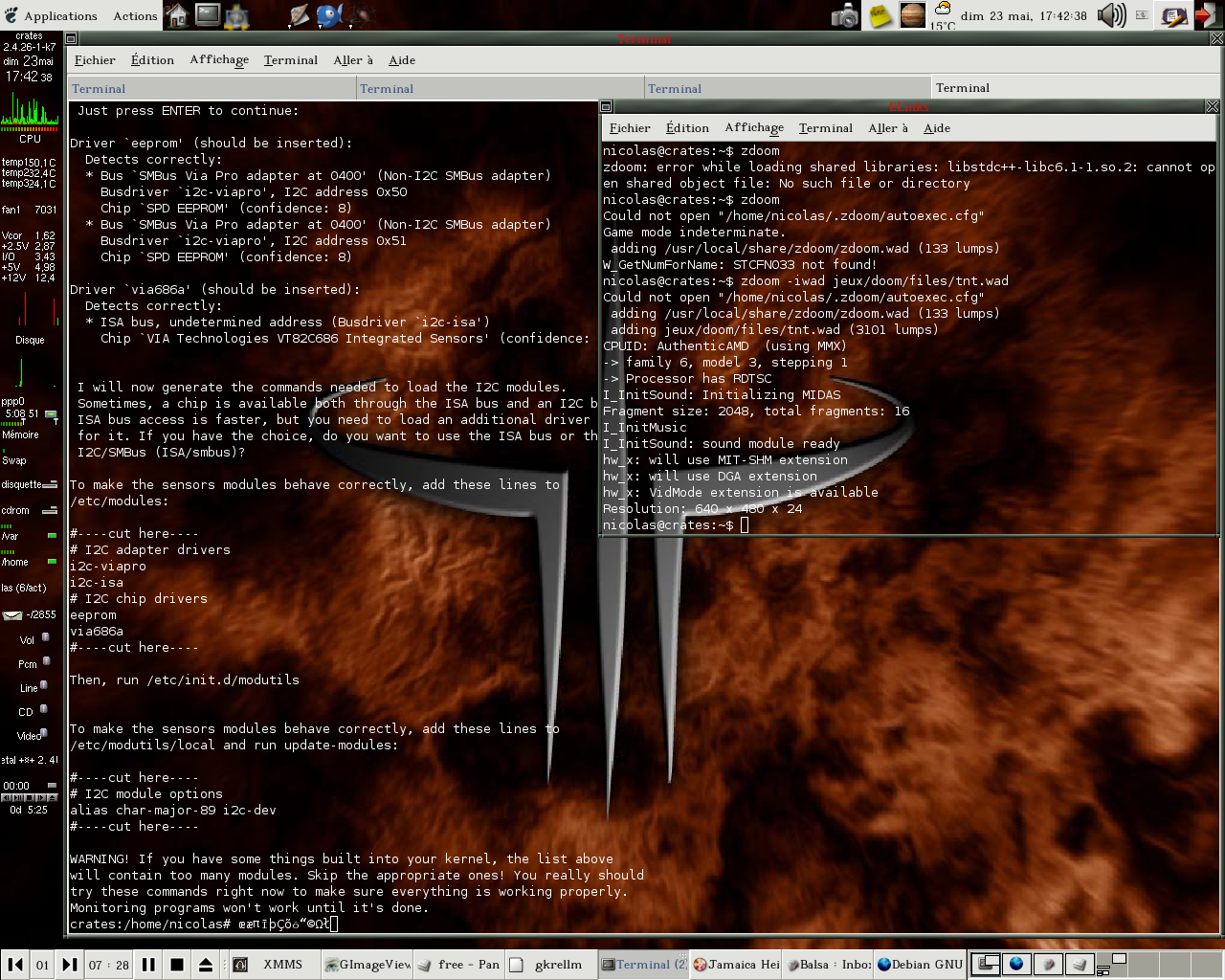Toggle the /home mount button in gkrellm
This screenshot has height=980, width=1225.
click(x=52, y=562)
